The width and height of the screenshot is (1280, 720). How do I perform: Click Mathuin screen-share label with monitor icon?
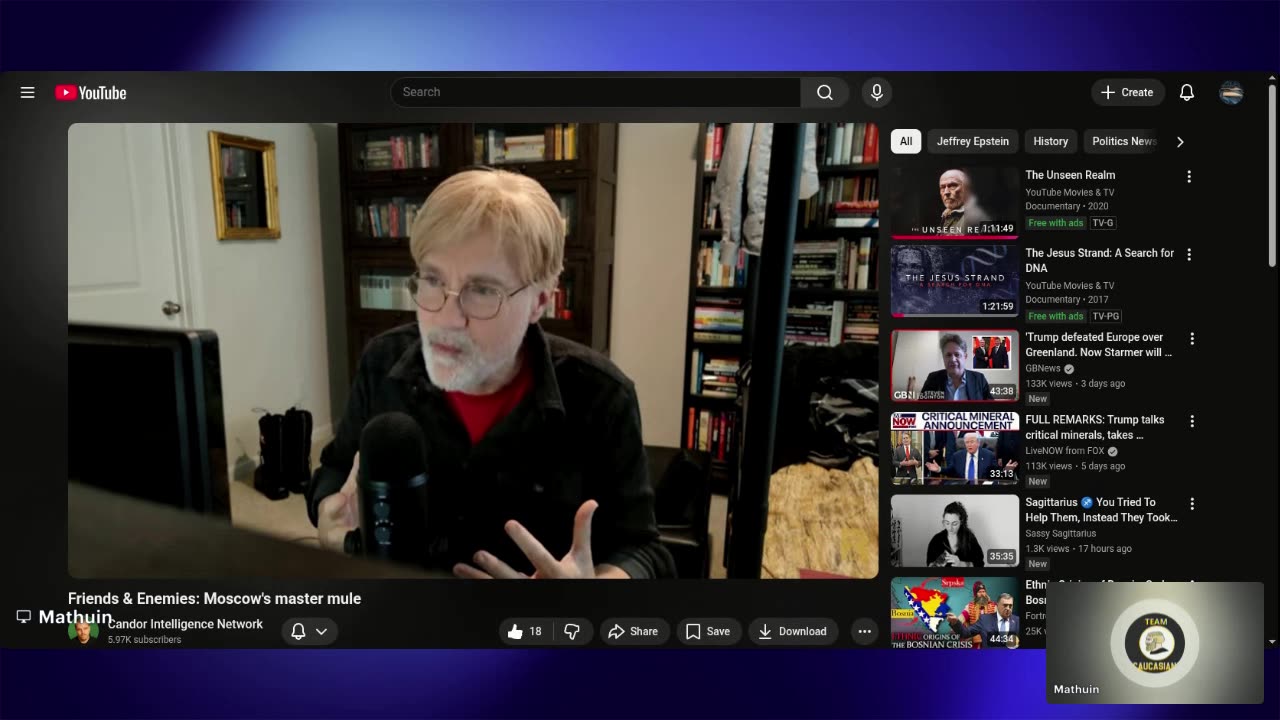point(65,617)
